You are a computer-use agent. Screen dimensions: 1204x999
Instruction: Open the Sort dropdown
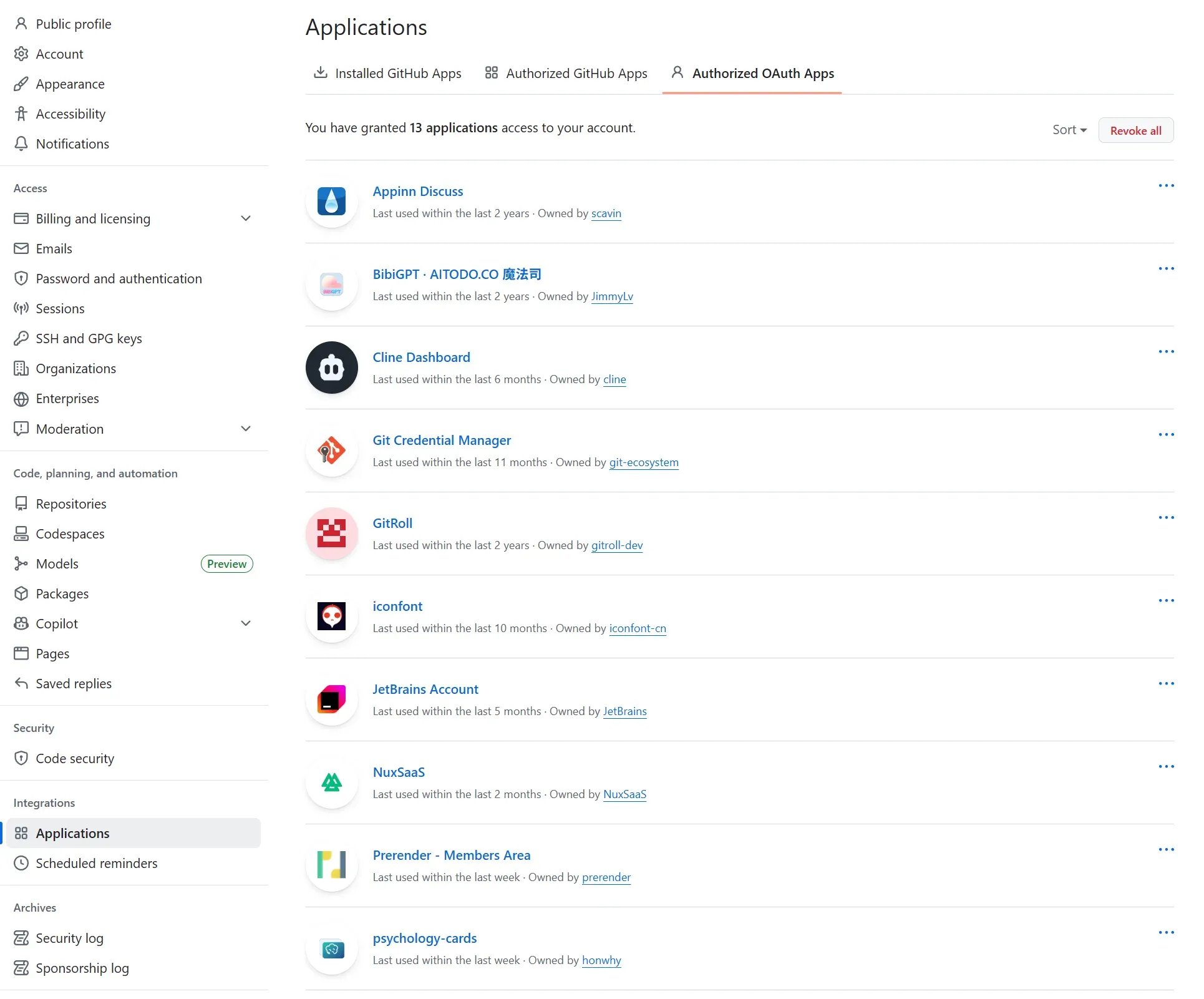click(1069, 130)
